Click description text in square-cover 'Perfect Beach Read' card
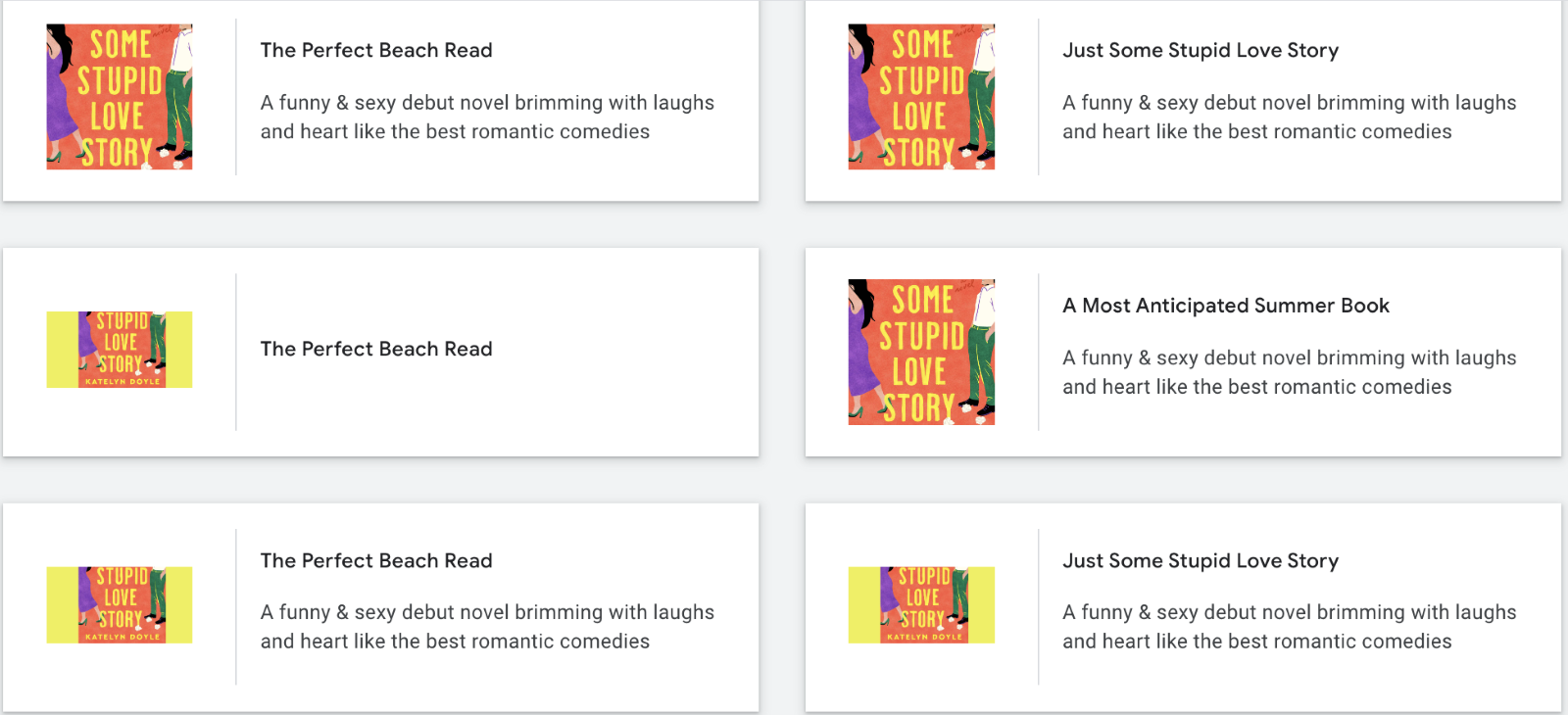 tap(486, 117)
